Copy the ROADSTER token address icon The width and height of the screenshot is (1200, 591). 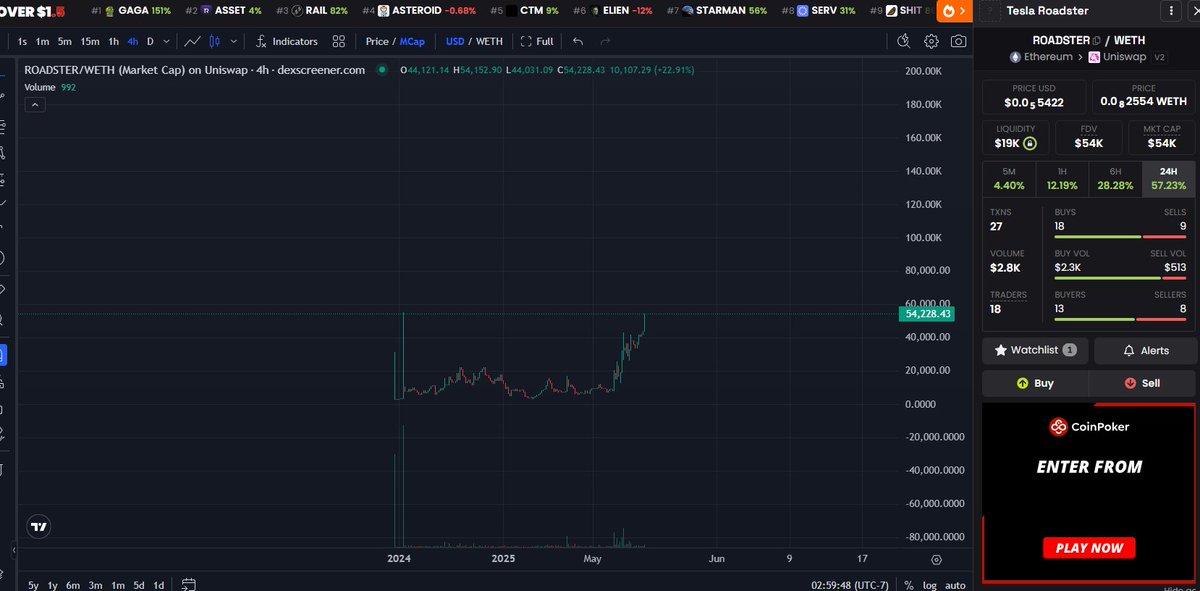(x=1096, y=41)
